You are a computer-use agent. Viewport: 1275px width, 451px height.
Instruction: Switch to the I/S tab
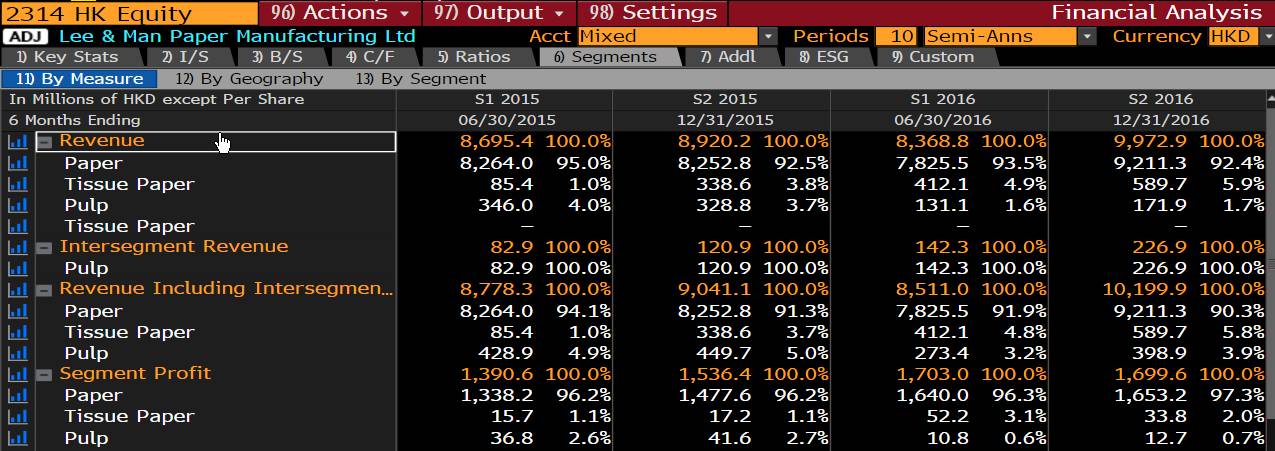[186, 57]
